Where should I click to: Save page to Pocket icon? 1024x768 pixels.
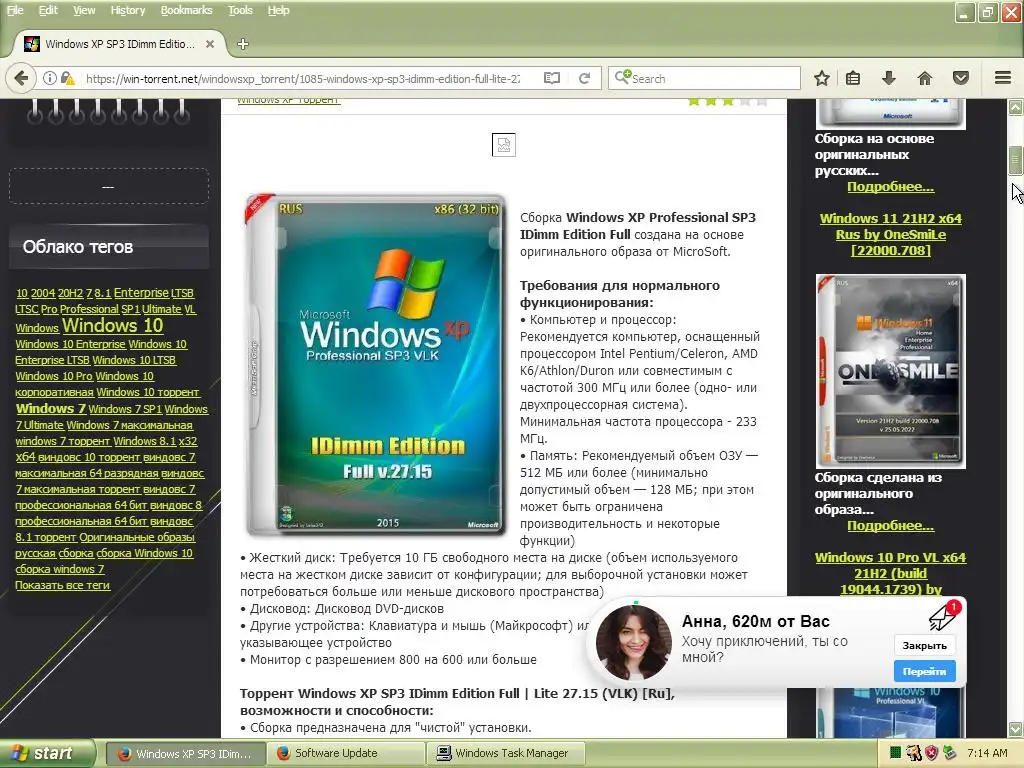961,78
